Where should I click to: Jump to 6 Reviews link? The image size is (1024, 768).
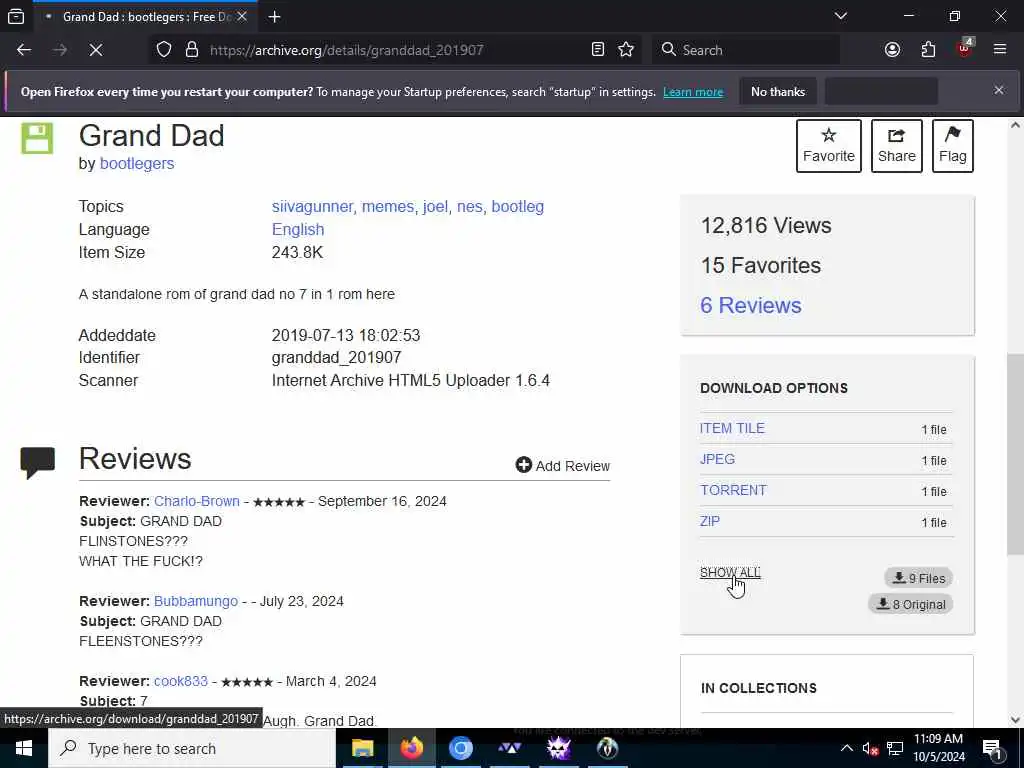[x=751, y=305]
